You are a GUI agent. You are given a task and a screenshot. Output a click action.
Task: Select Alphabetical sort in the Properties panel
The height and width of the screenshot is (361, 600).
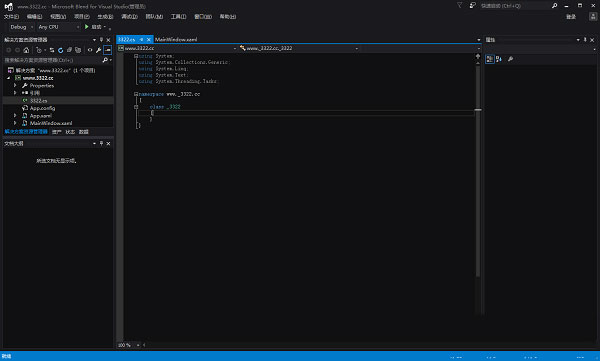[499, 59]
